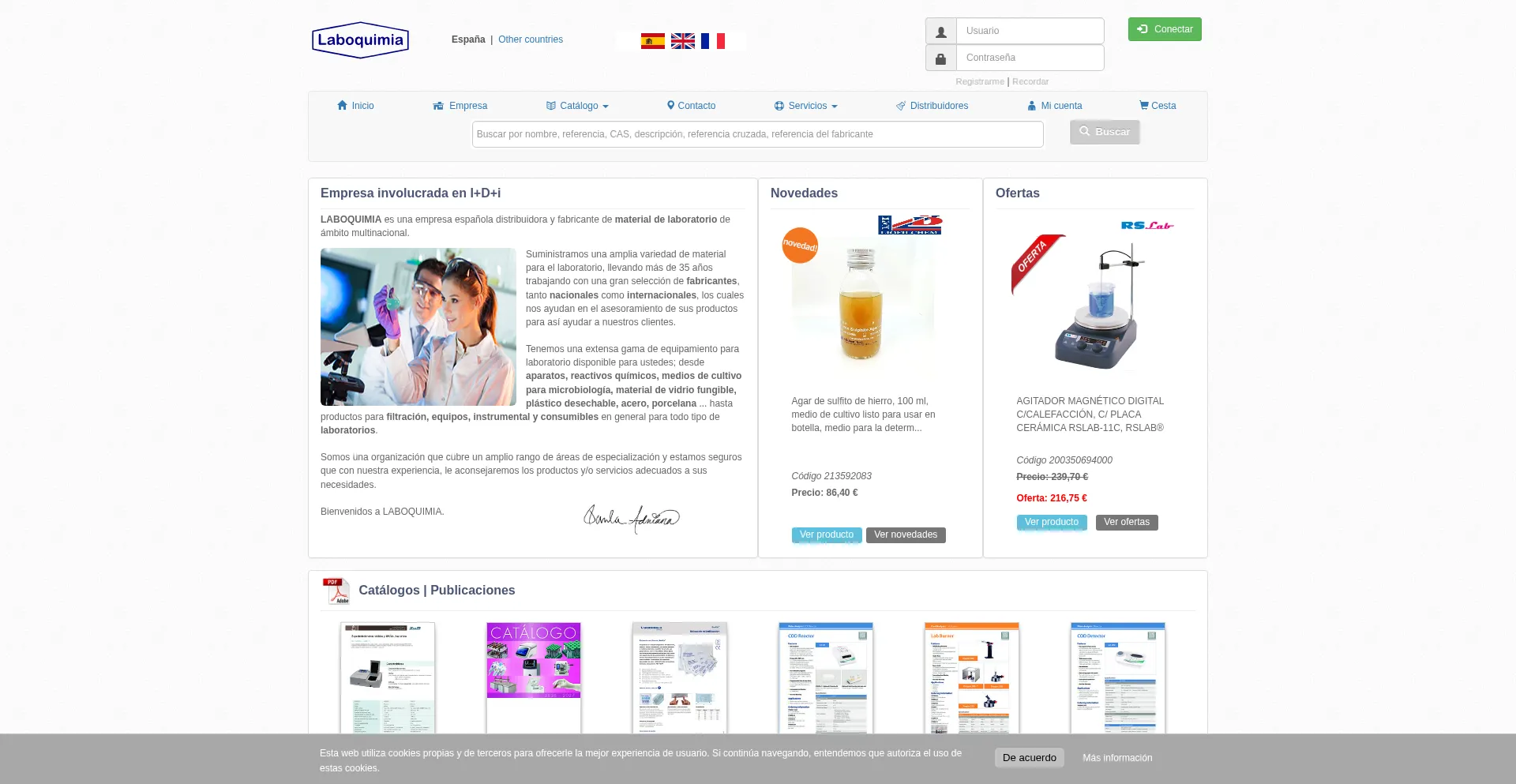Screen dimensions: 1516x784
Task: Click the user icon beside Usuario
Action: tap(940, 32)
